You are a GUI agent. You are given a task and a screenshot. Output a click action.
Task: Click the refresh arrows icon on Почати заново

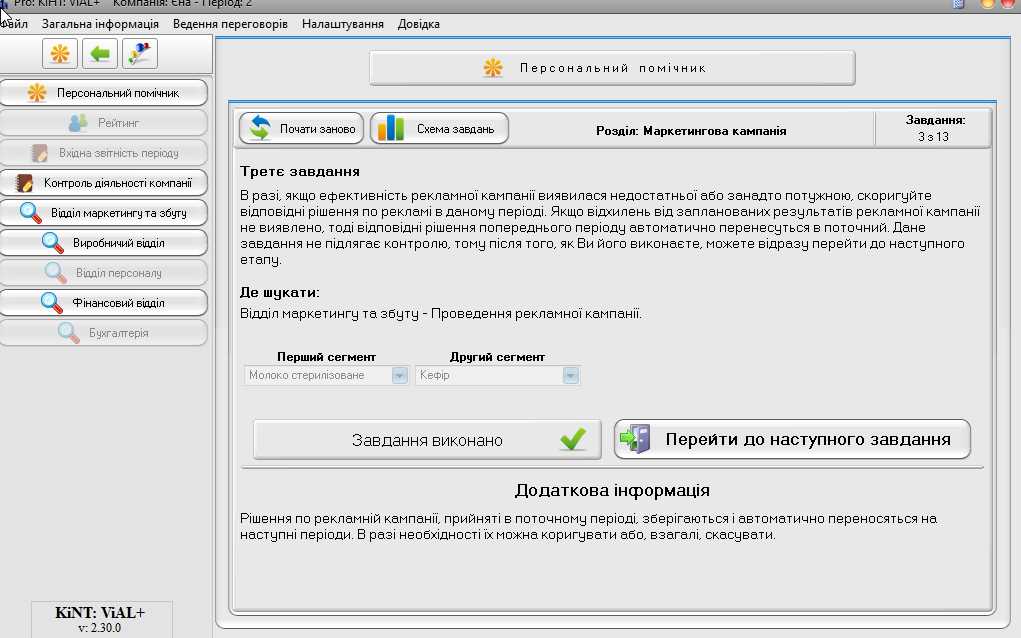click(260, 128)
